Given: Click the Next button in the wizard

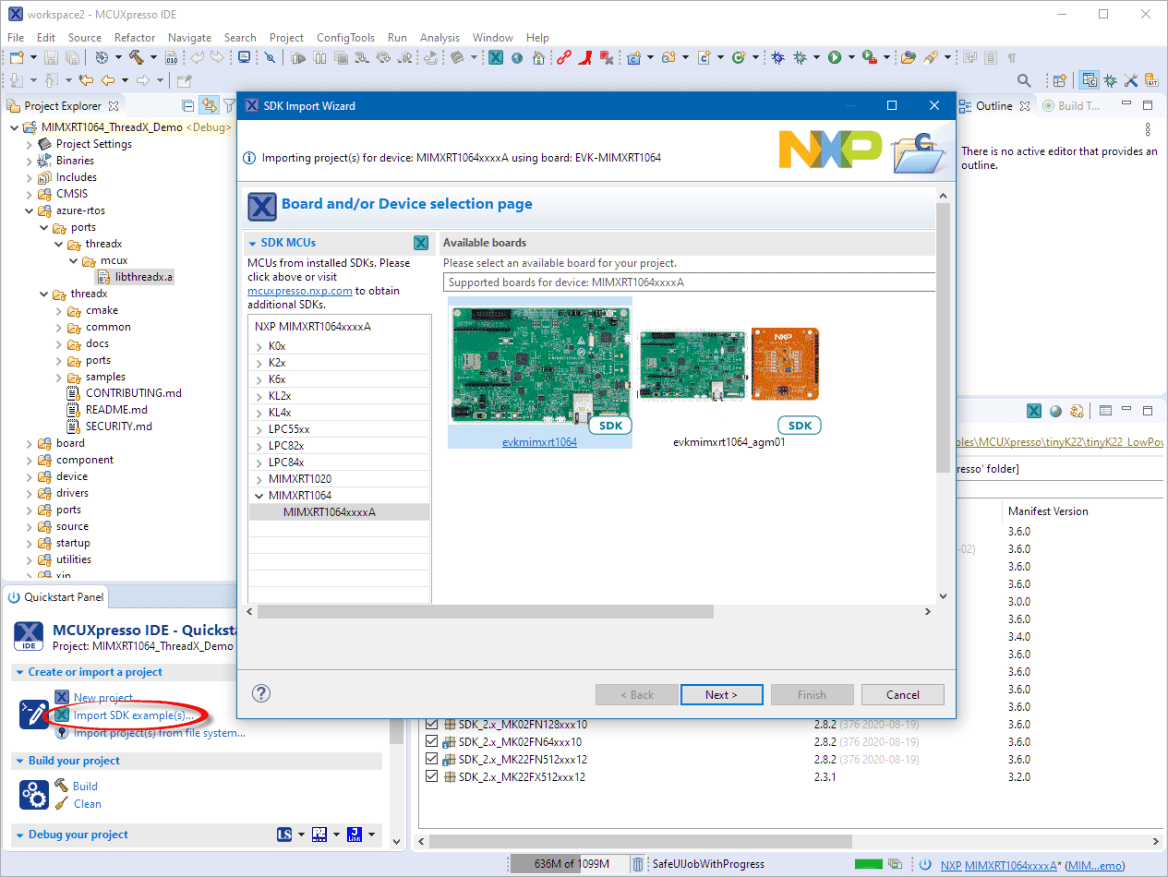Looking at the screenshot, I should [721, 694].
